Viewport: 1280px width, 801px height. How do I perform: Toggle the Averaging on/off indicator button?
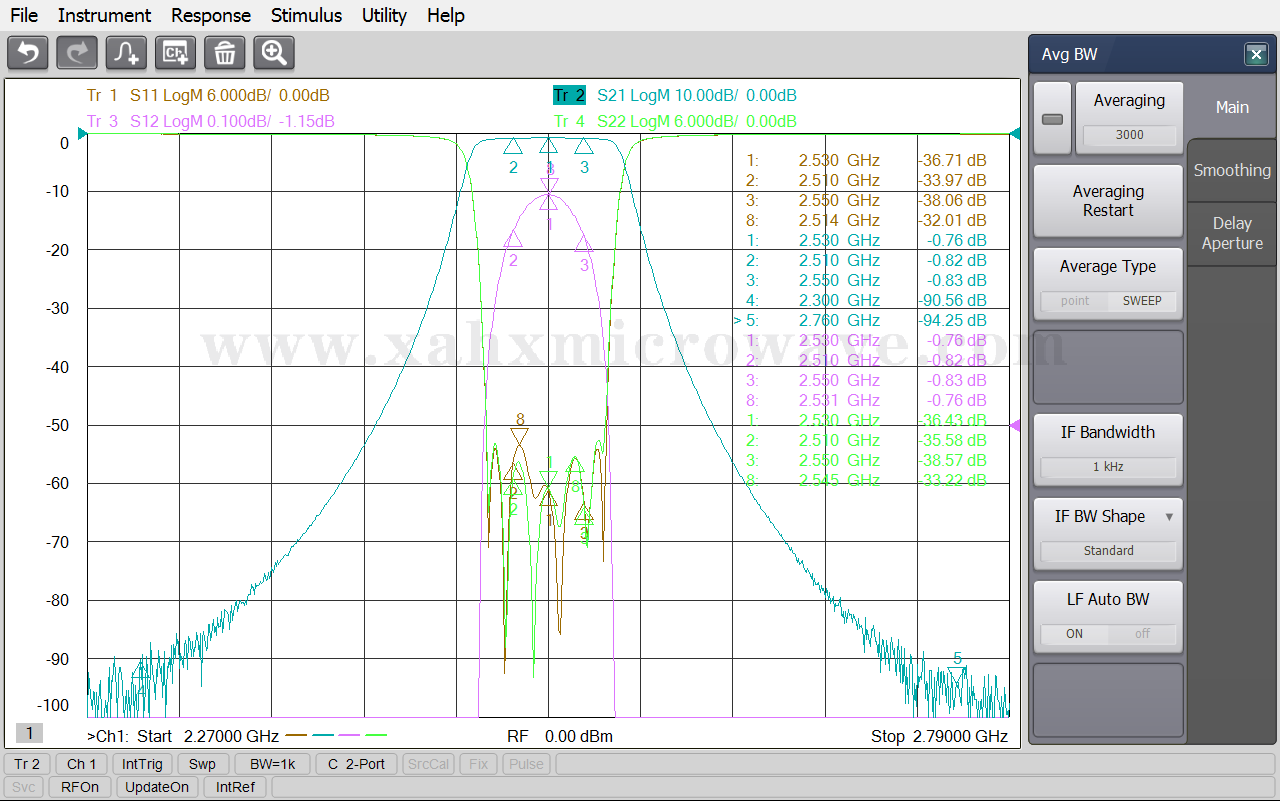tap(1052, 119)
